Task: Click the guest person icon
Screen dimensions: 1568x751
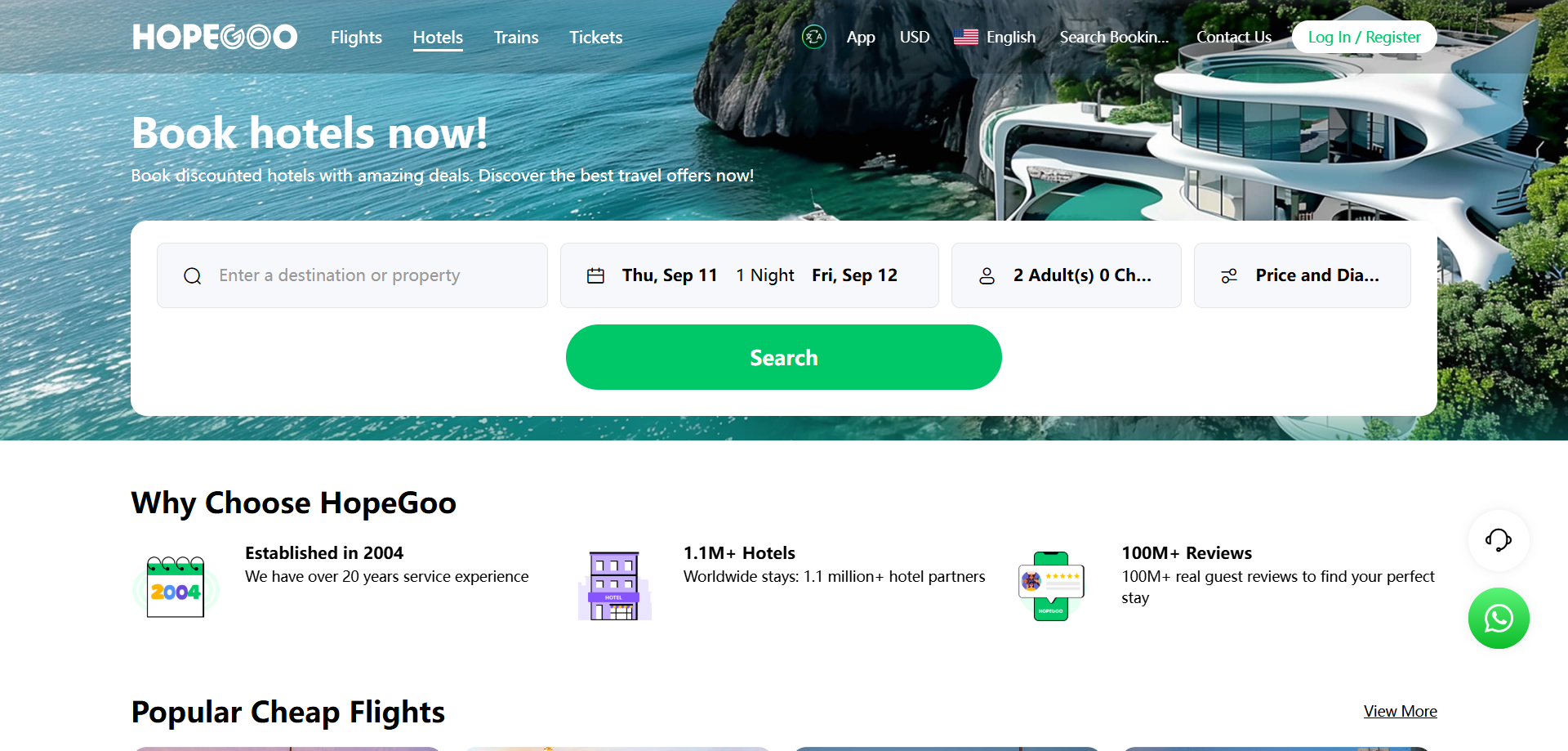Action: coord(987,276)
